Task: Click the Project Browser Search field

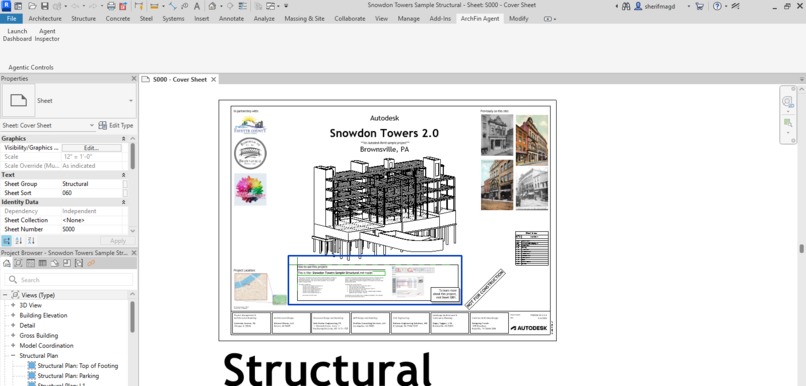Action: tap(69, 280)
